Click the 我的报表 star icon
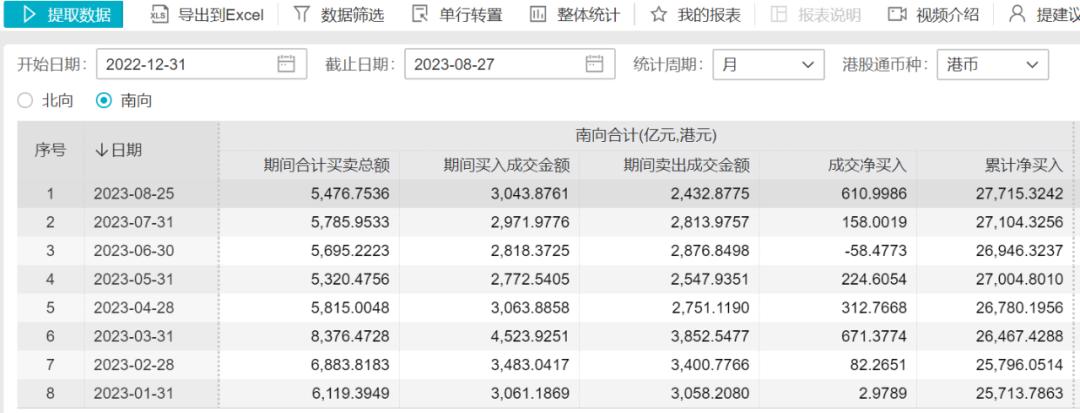This screenshot has height=413, width=1080. (x=658, y=15)
